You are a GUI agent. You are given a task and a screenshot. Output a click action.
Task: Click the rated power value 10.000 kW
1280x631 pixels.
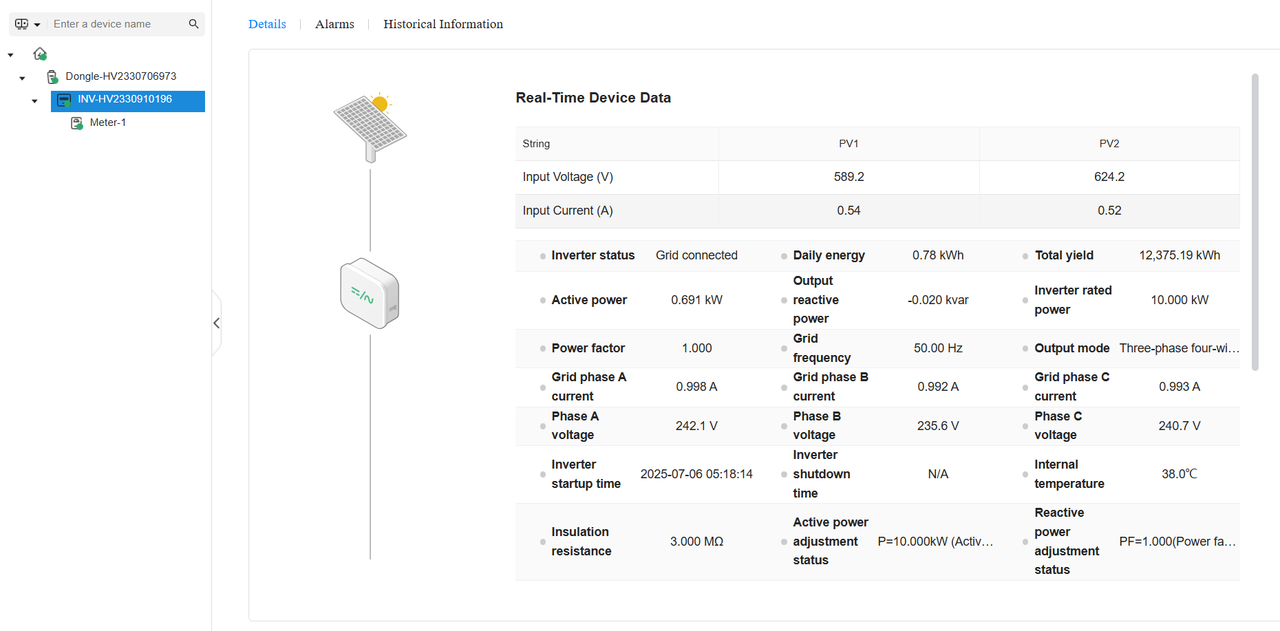tap(1180, 300)
